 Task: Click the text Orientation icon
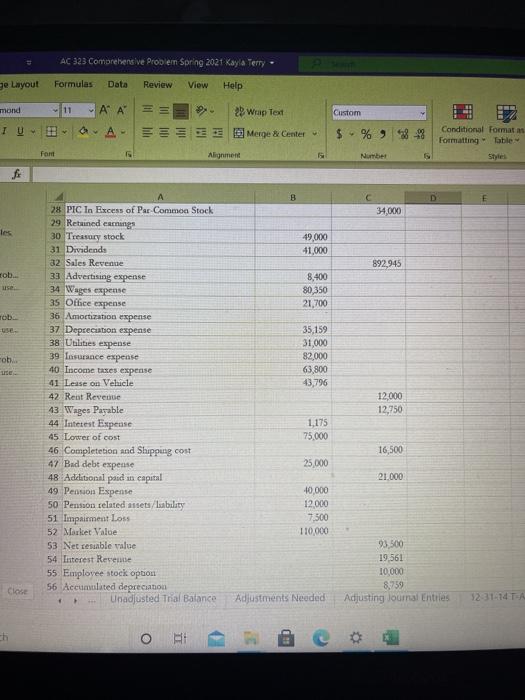pyautogui.click(x=201, y=110)
